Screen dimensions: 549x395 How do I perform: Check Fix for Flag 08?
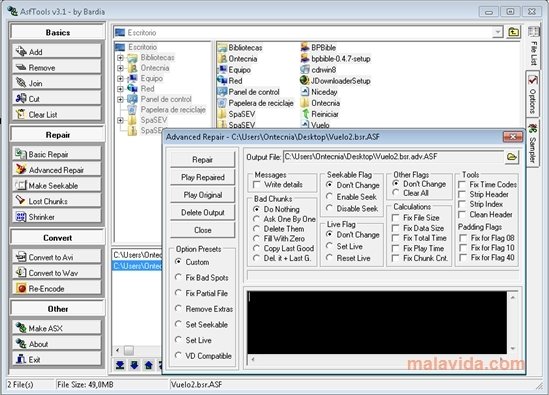point(463,238)
